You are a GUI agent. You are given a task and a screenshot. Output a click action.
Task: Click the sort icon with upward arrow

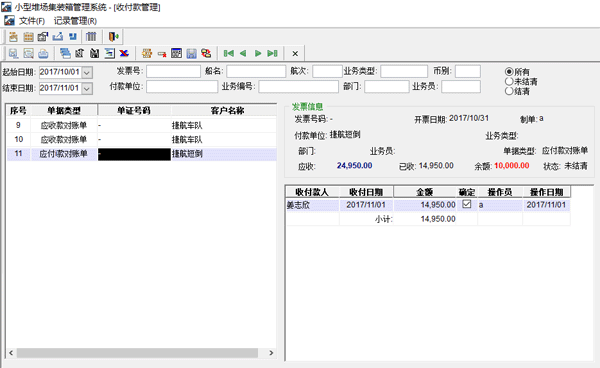(80, 54)
